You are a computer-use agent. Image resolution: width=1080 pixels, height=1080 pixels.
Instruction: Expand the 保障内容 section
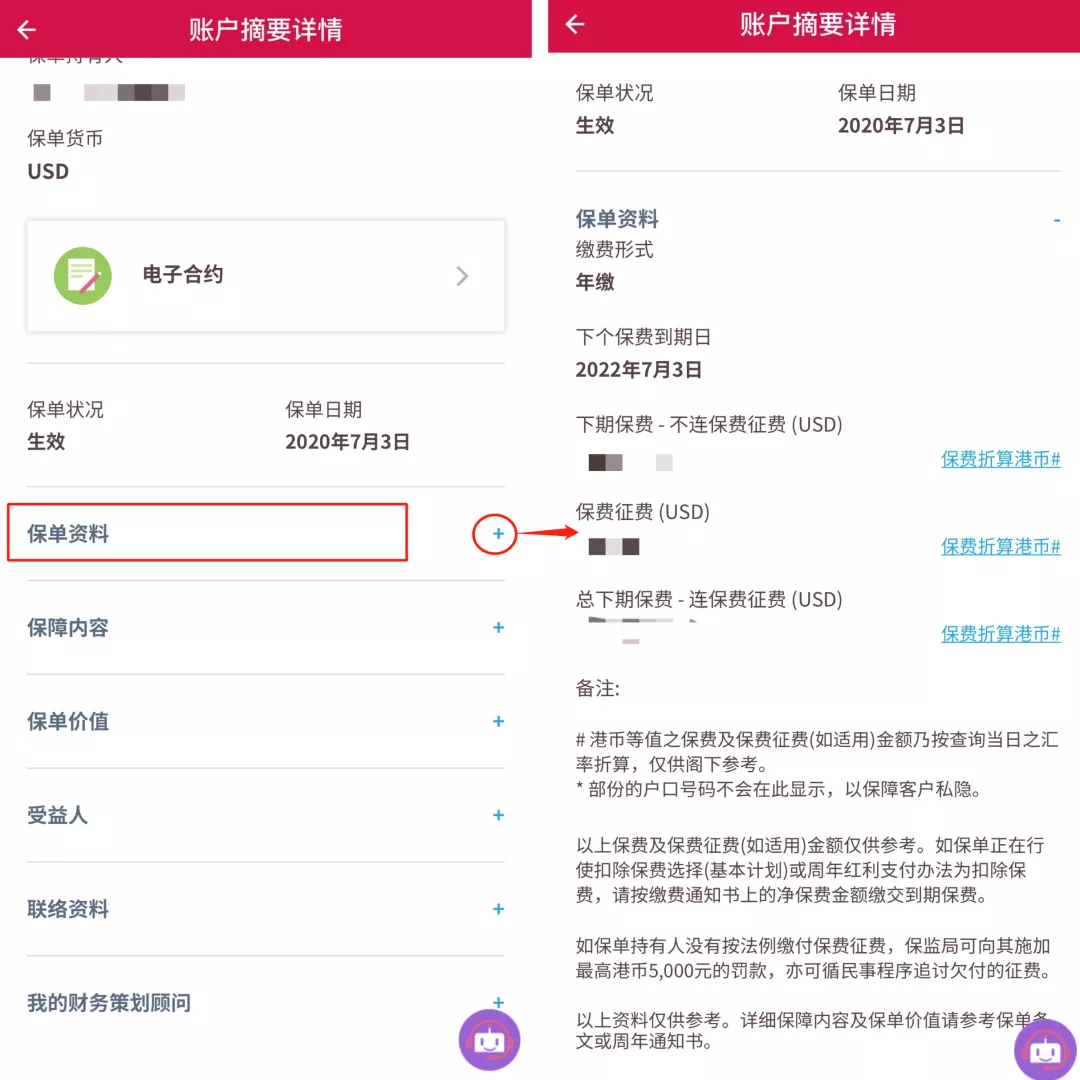pyautogui.click(x=499, y=627)
